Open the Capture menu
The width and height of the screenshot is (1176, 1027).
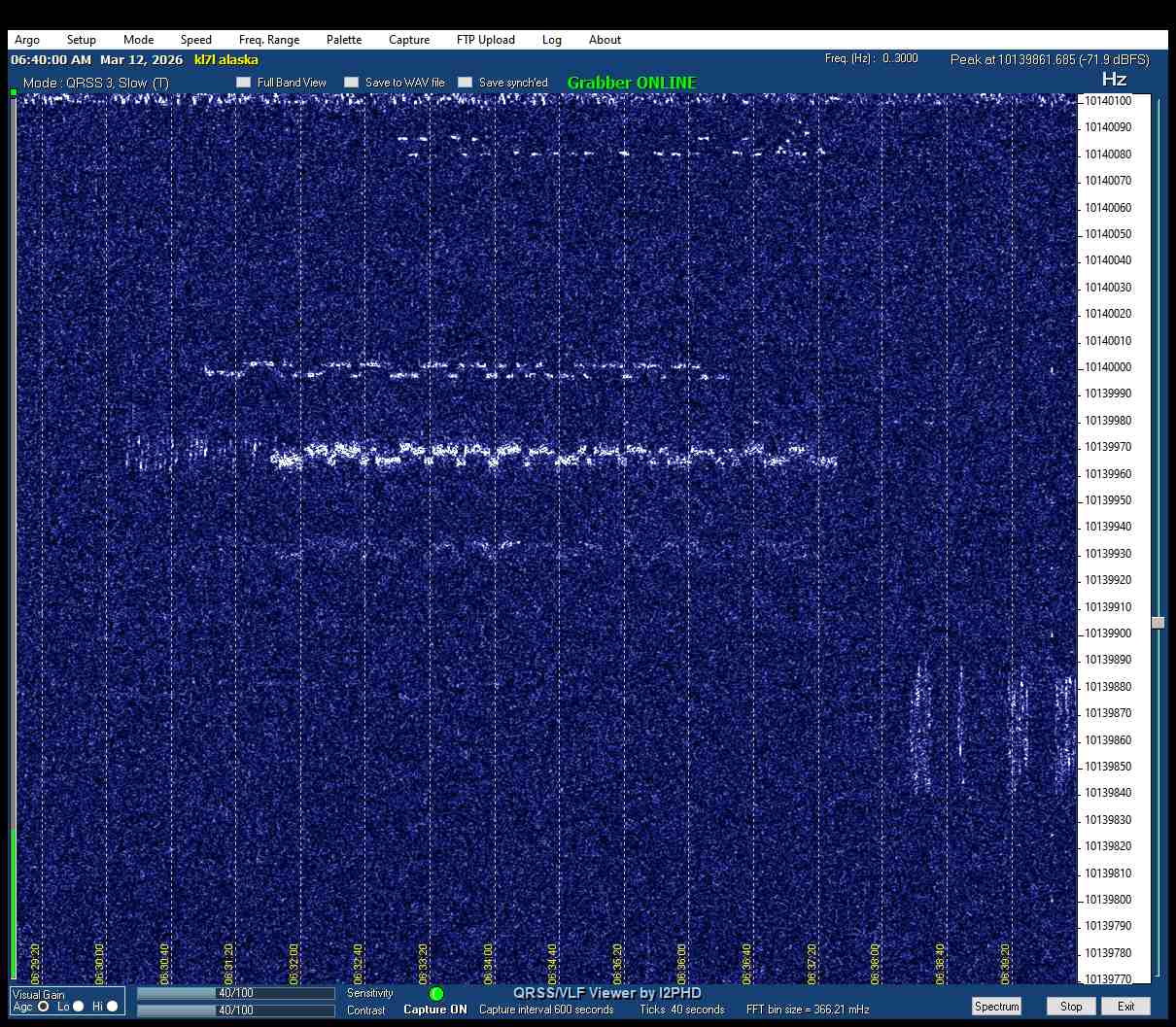point(409,40)
